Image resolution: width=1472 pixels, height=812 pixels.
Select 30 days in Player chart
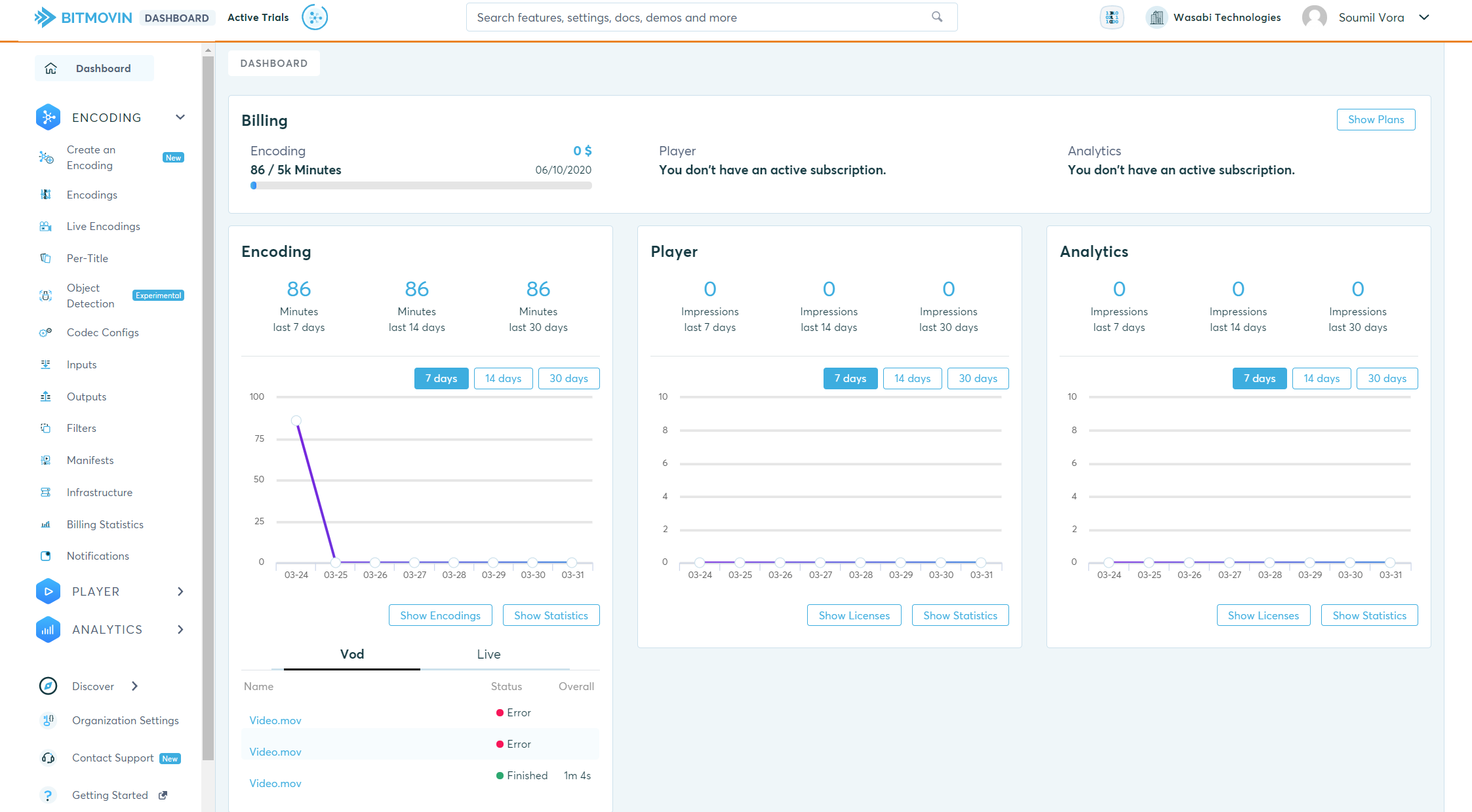click(978, 378)
